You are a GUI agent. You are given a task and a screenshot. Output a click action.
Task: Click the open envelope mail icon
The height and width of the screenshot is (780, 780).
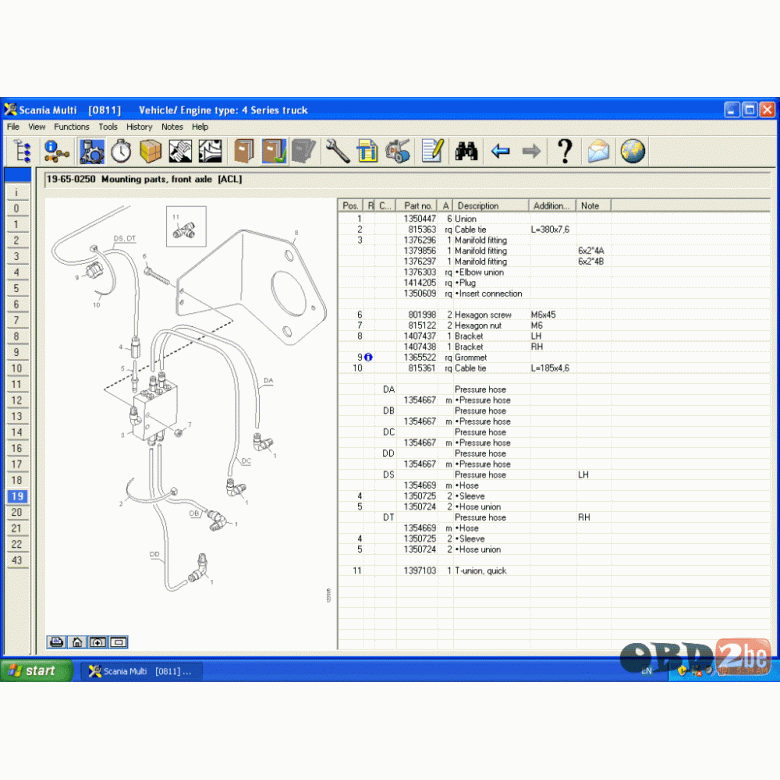coord(598,151)
